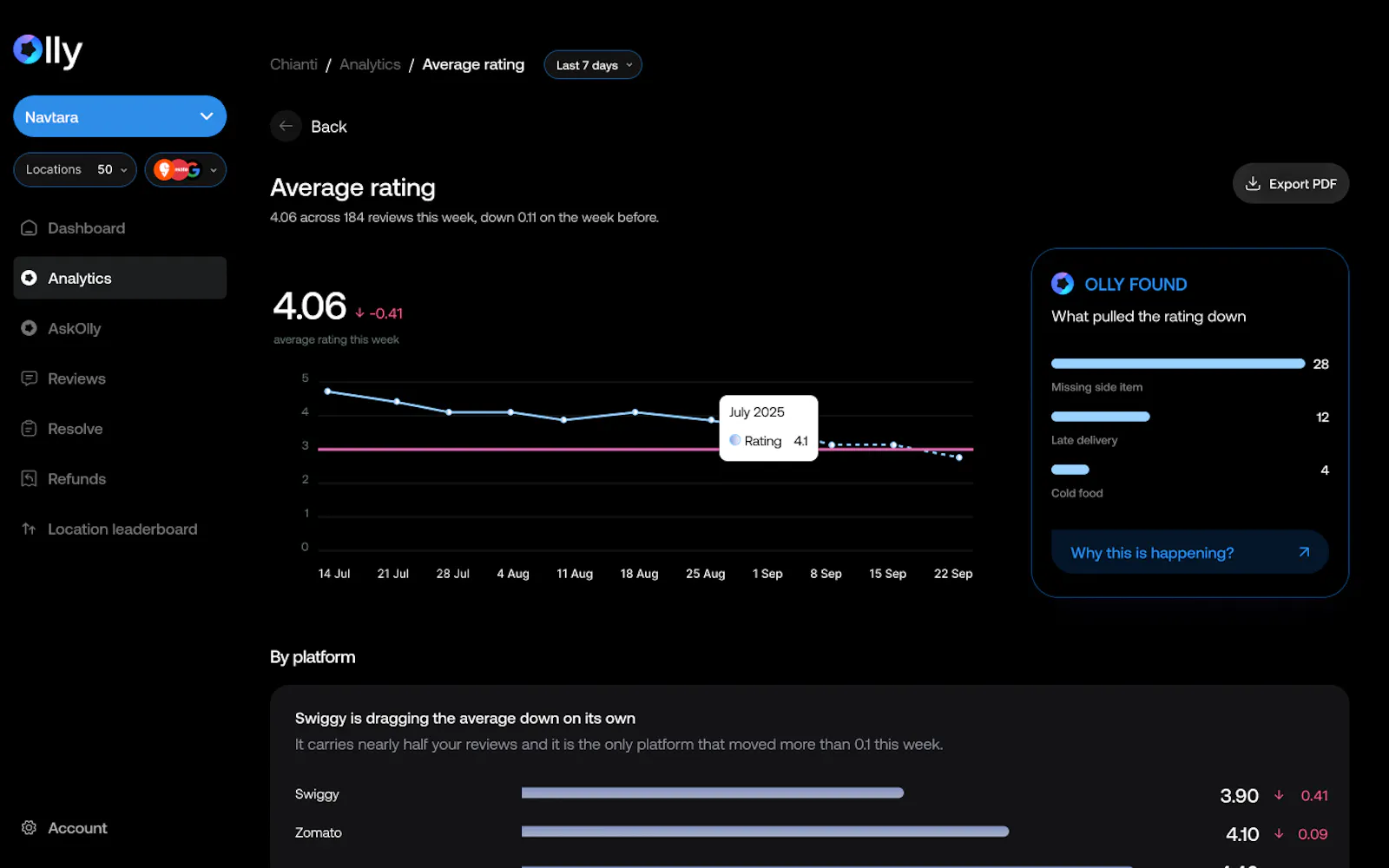Click the 1 Sep axis label

pos(767,574)
